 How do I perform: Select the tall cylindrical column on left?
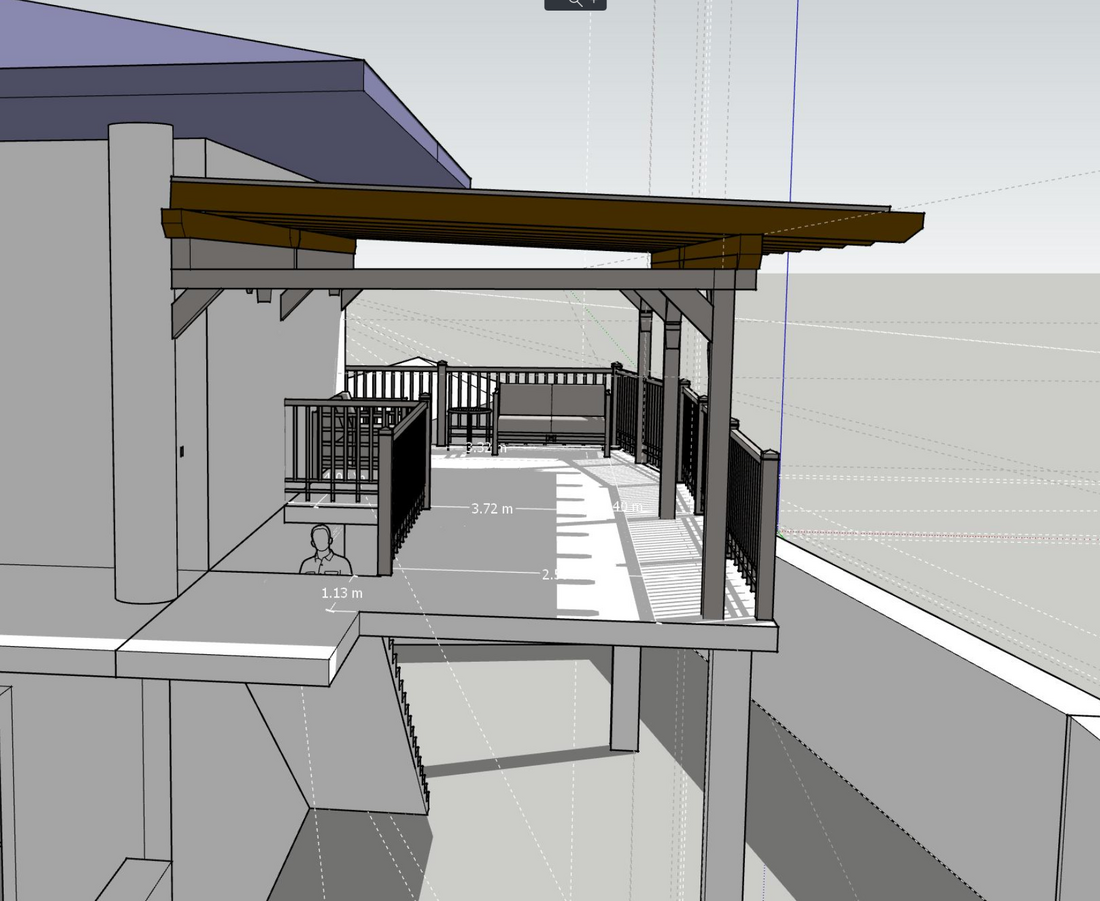click(x=142, y=360)
